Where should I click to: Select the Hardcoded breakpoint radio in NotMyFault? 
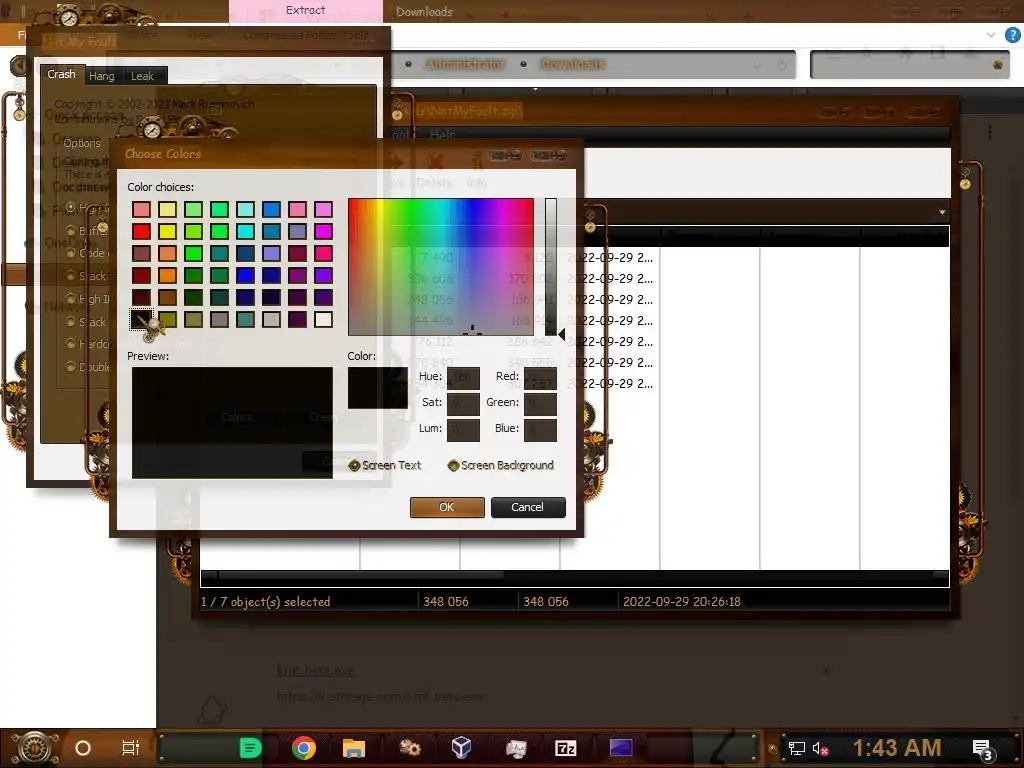(71, 344)
